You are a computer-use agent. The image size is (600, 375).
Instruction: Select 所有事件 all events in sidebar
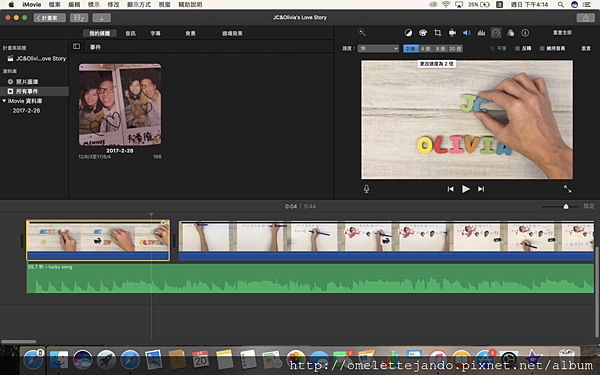tap(23, 91)
